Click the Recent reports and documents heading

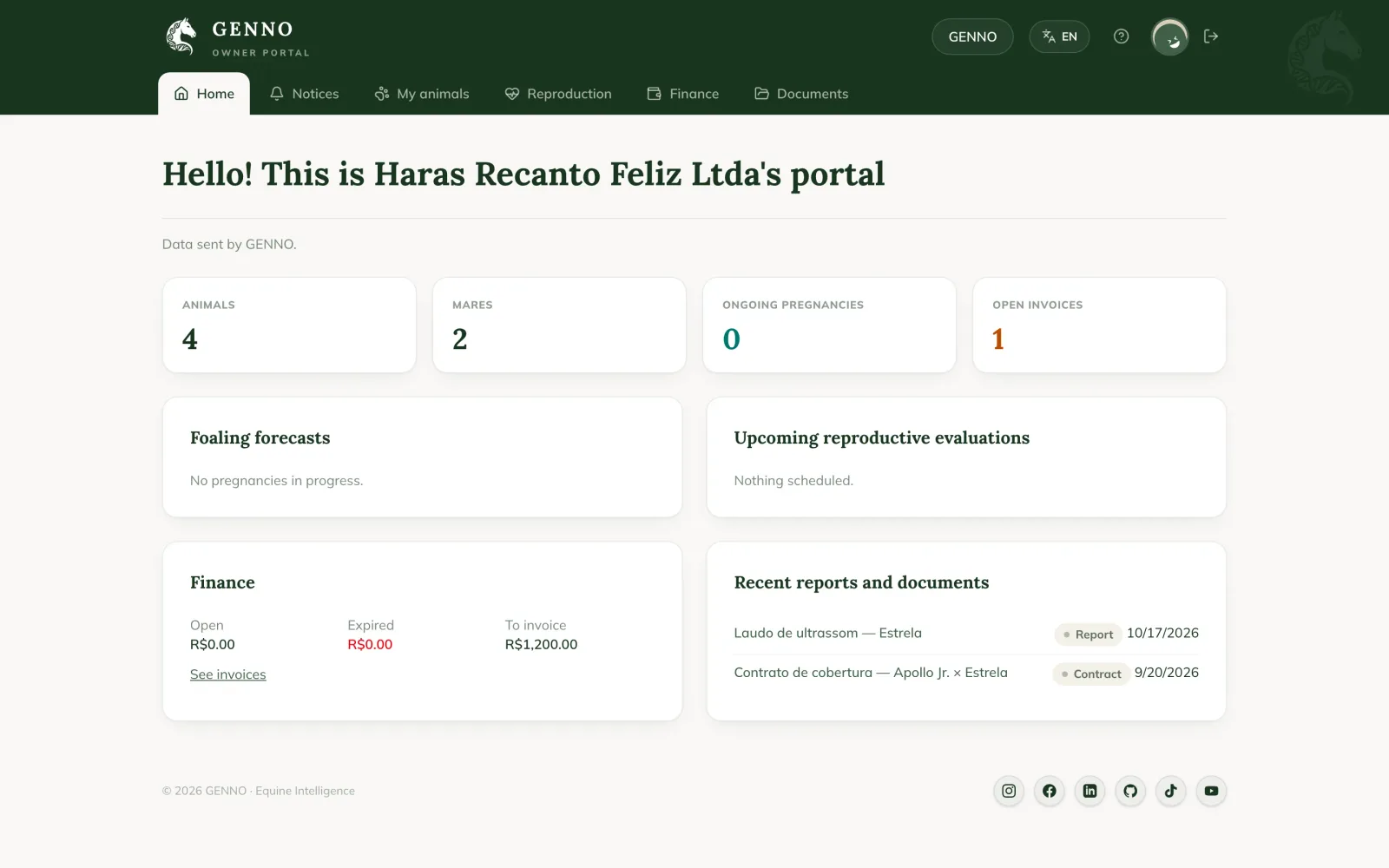pos(861,582)
